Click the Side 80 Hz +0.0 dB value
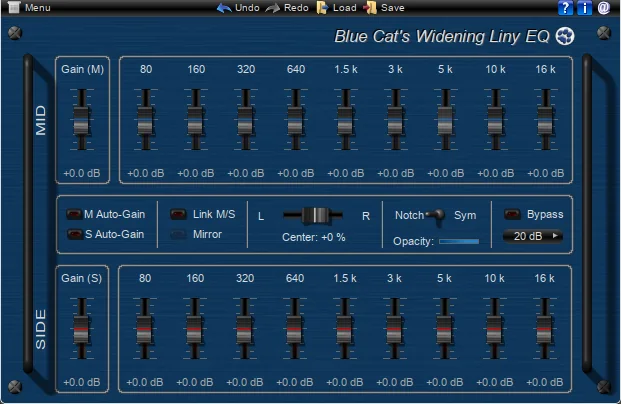This screenshot has height=404, width=621. click(145, 382)
